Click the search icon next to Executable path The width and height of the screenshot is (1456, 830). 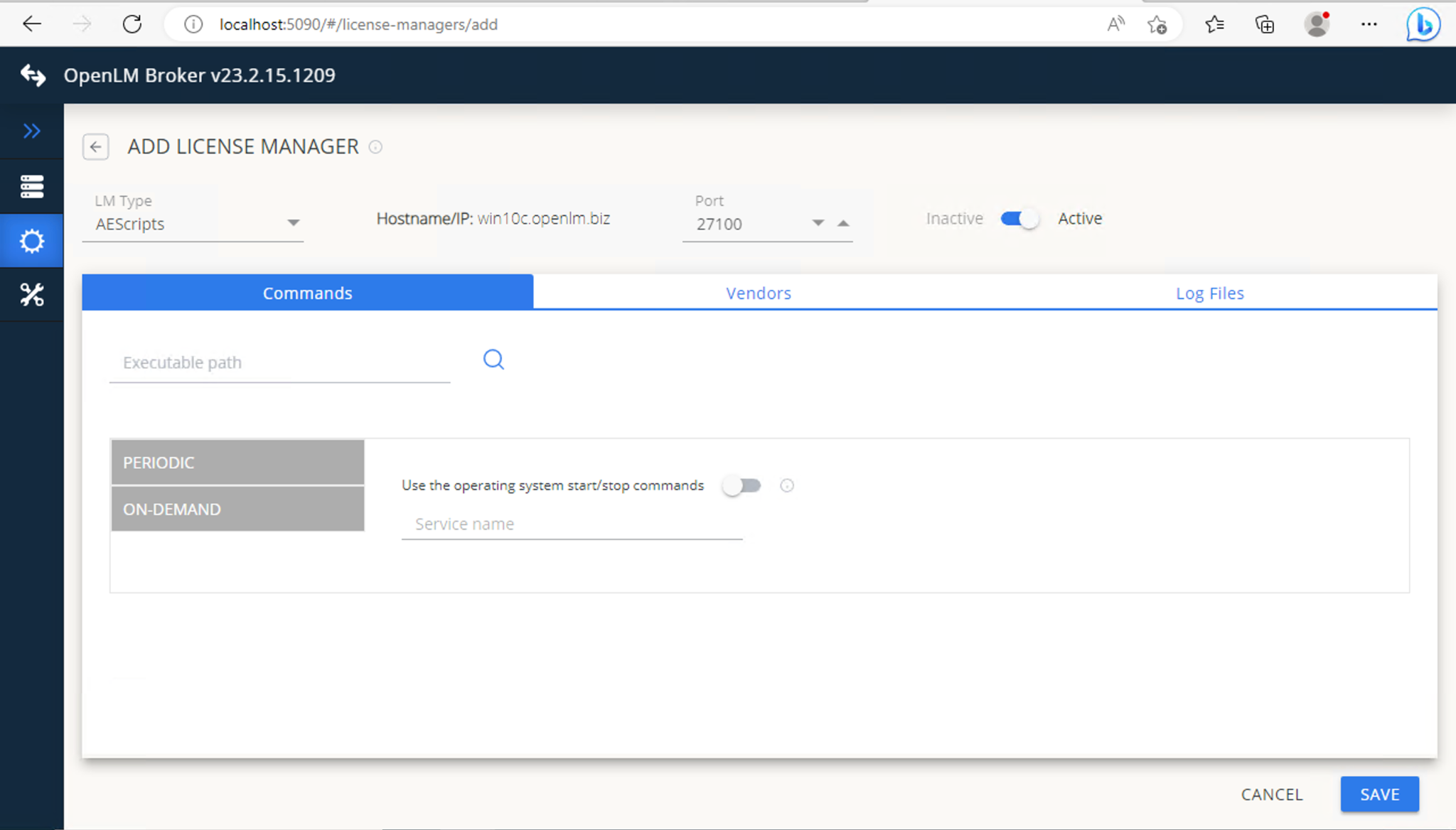493,360
